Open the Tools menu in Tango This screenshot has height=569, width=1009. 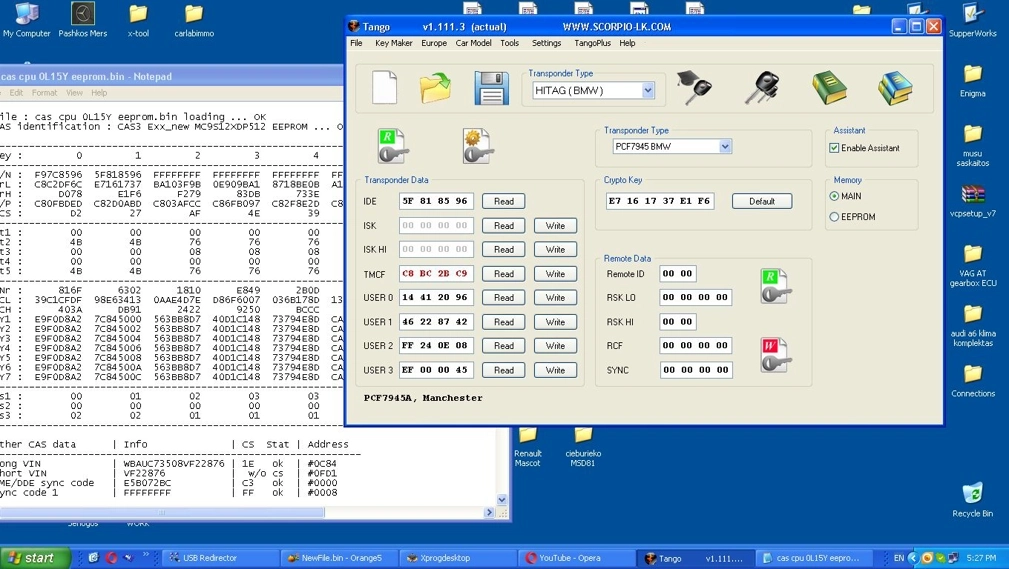tap(510, 43)
